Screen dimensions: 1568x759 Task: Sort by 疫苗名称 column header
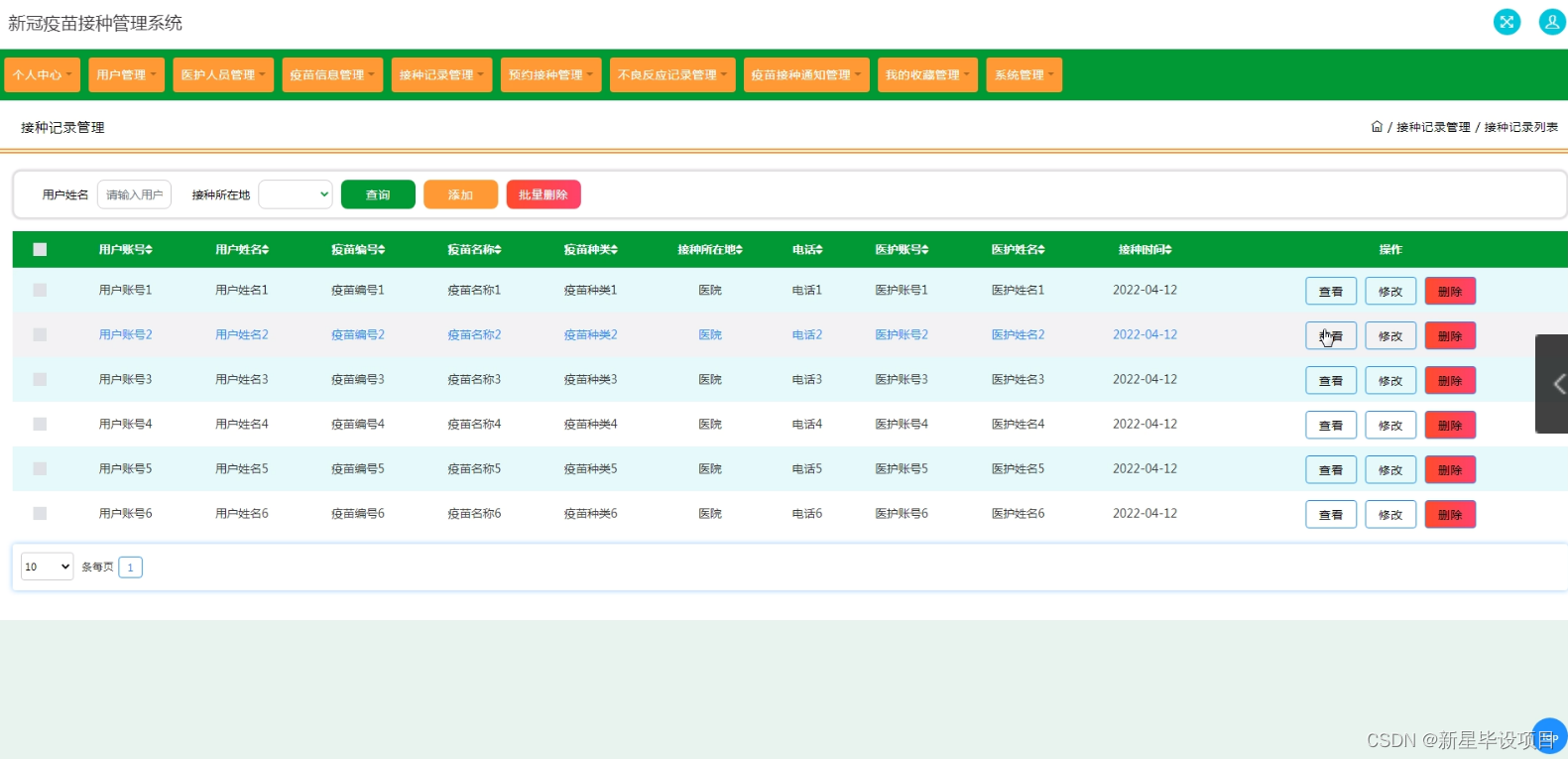tap(474, 250)
